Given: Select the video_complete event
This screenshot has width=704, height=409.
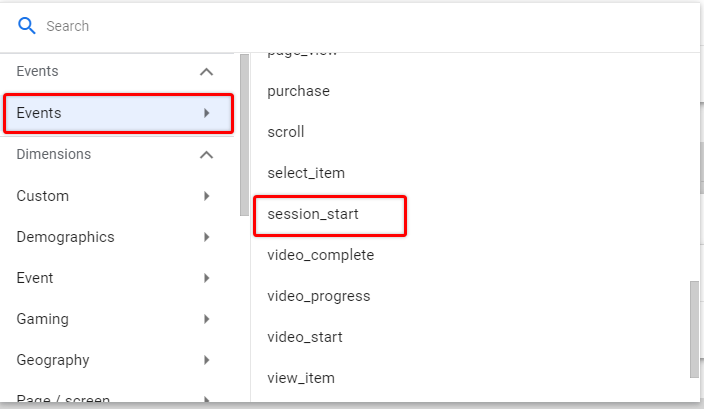Looking at the screenshot, I should tap(321, 255).
